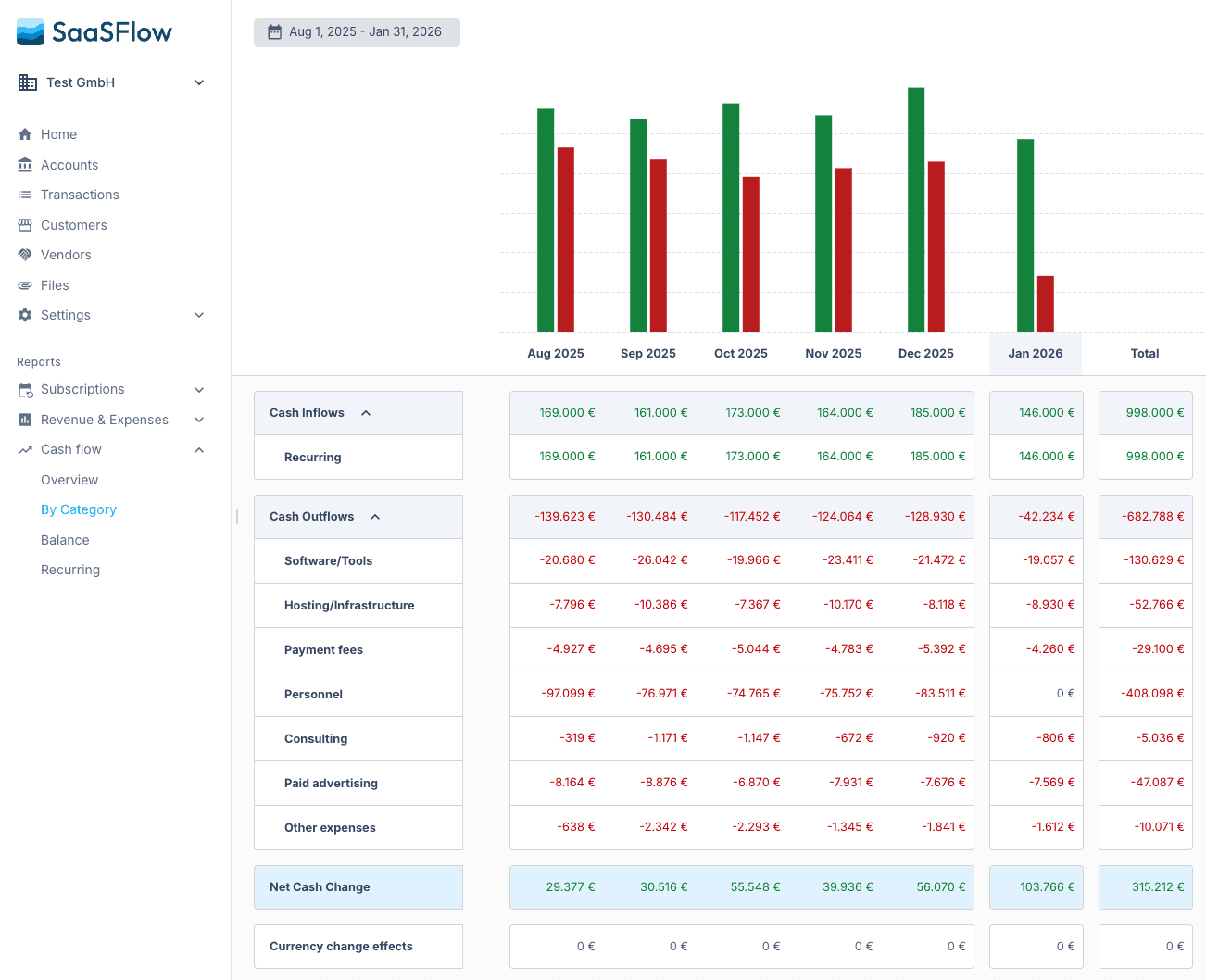Click the calendar icon in date range
Image resolution: width=1206 pixels, height=980 pixels.
click(x=274, y=32)
